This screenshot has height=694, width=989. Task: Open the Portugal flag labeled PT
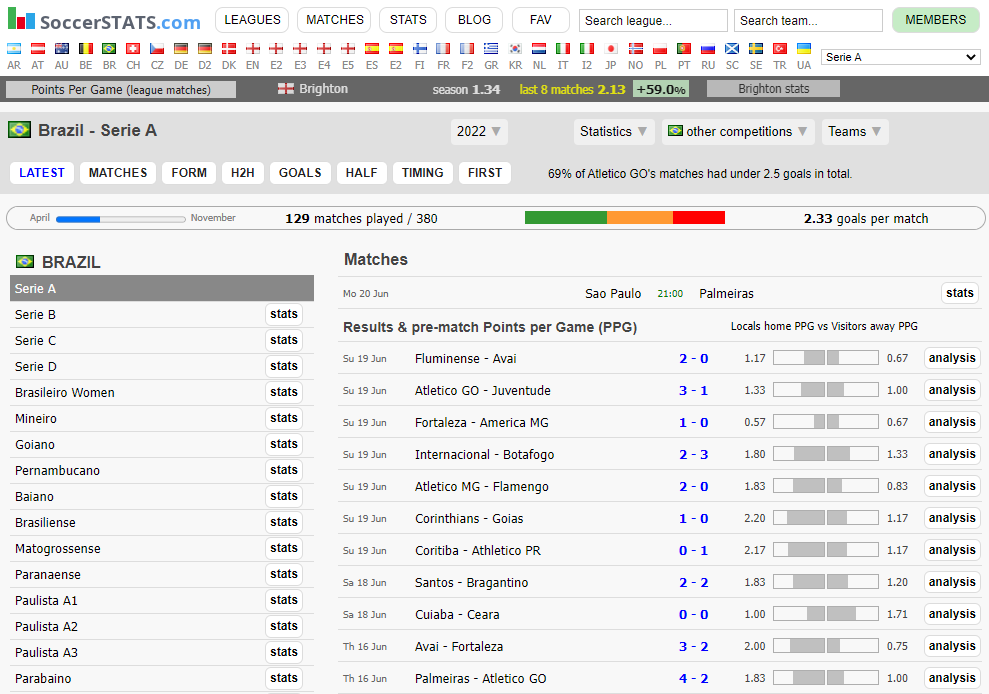[684, 49]
